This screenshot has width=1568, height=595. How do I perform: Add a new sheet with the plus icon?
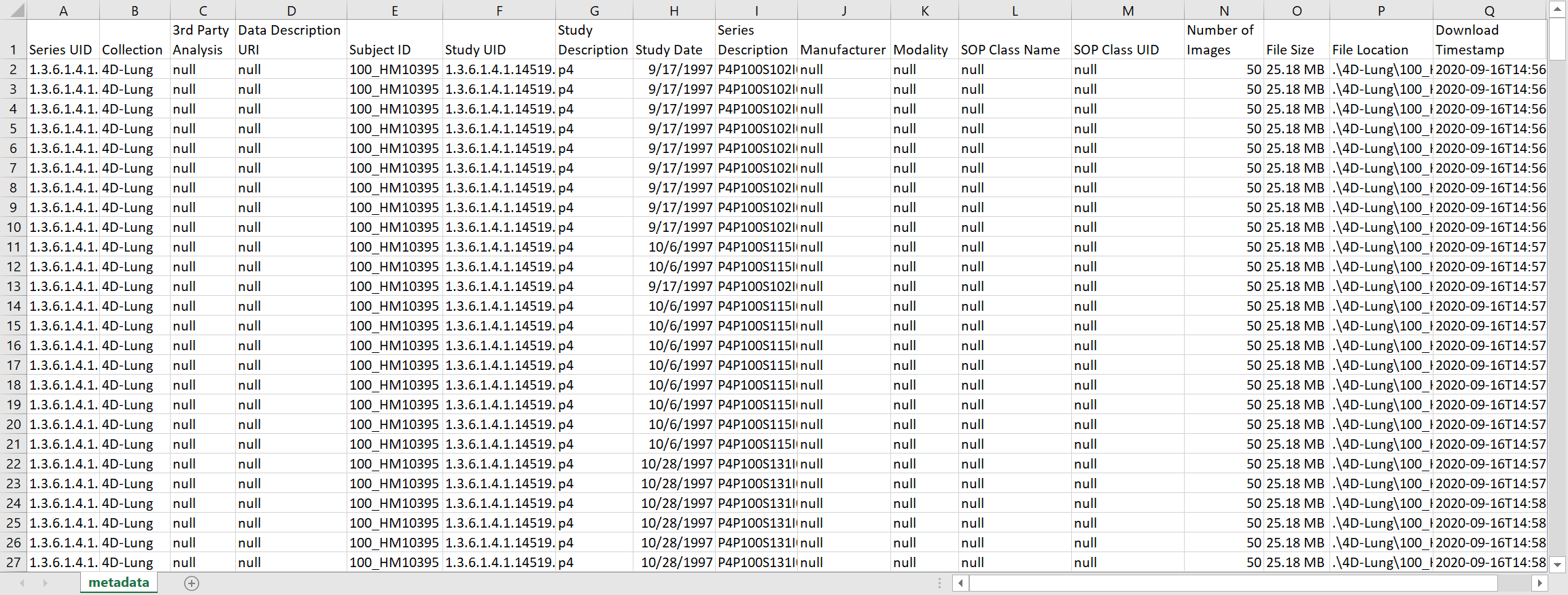coord(192,583)
